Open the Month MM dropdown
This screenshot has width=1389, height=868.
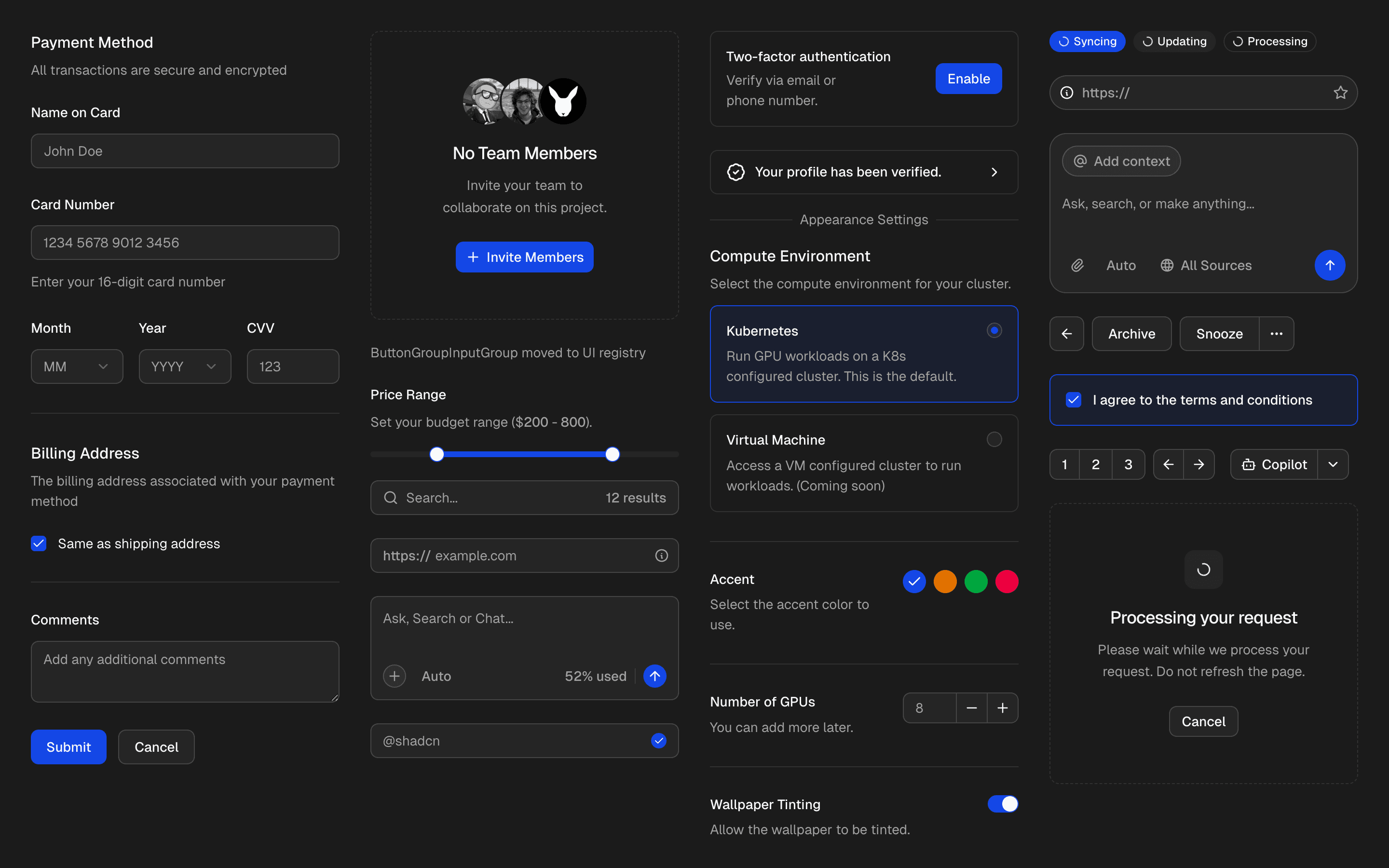point(77,366)
